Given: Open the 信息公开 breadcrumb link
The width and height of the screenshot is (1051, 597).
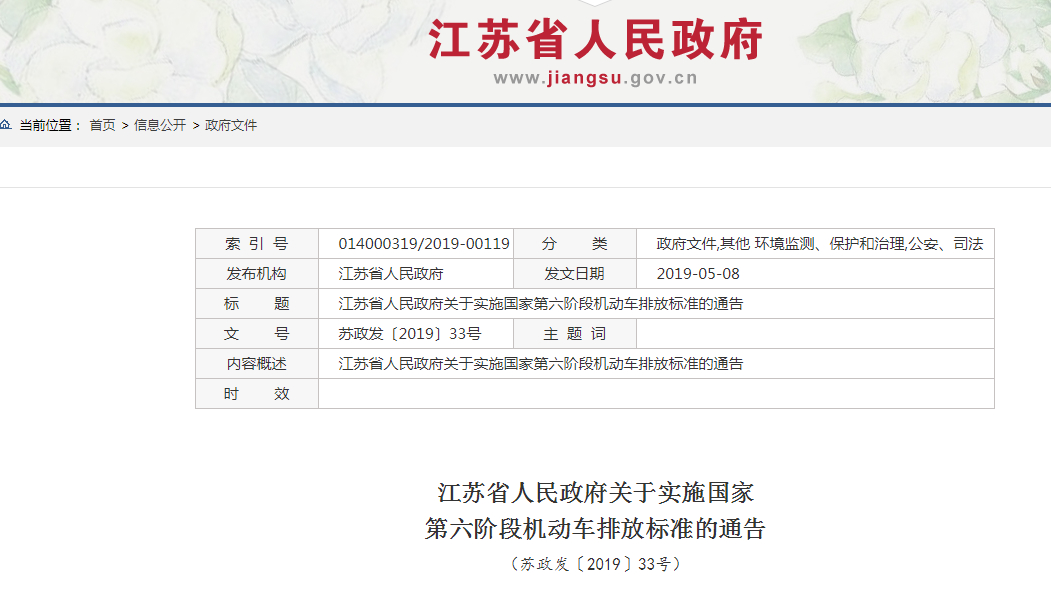Looking at the screenshot, I should [x=160, y=125].
